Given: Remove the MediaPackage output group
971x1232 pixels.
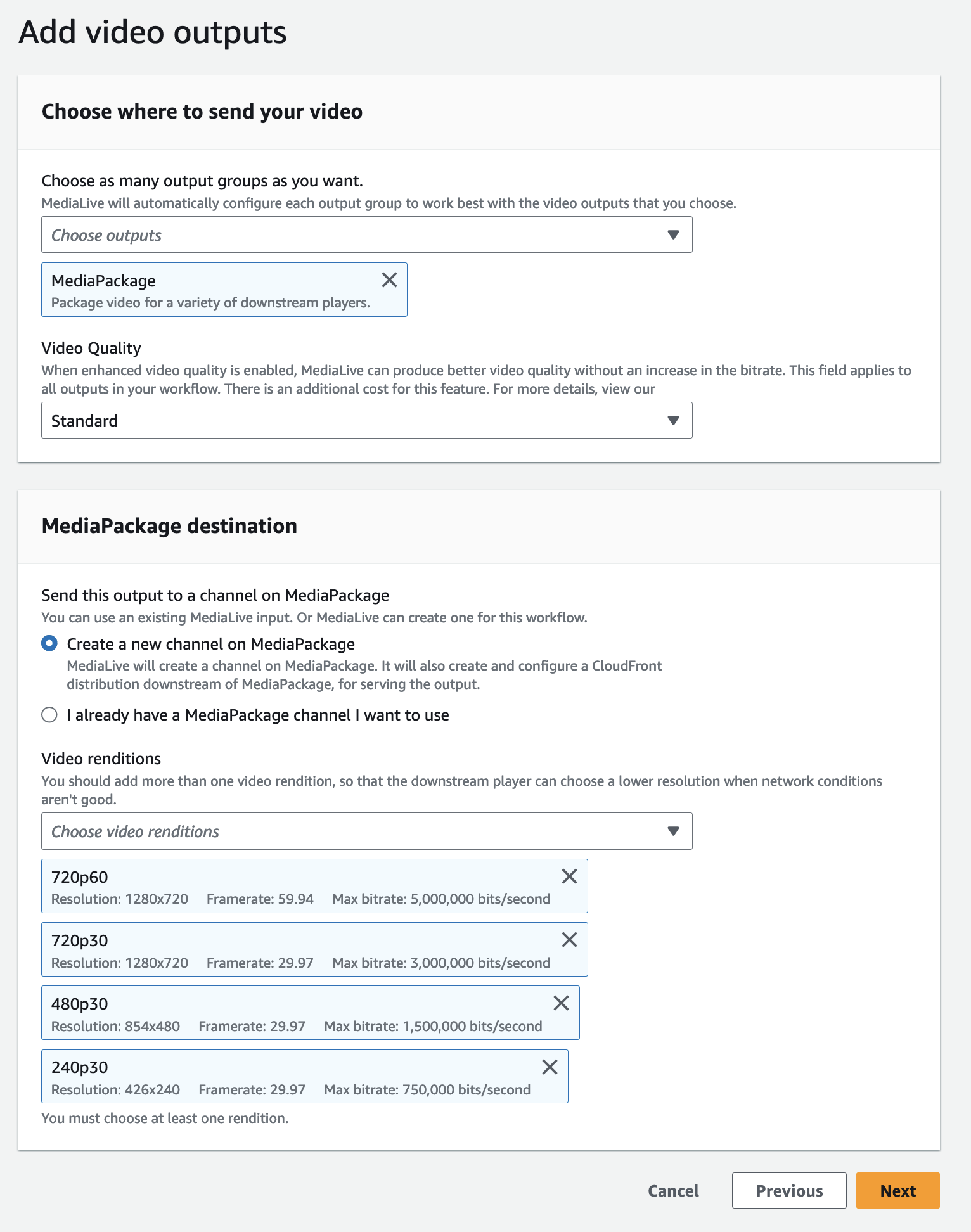Looking at the screenshot, I should [389, 280].
